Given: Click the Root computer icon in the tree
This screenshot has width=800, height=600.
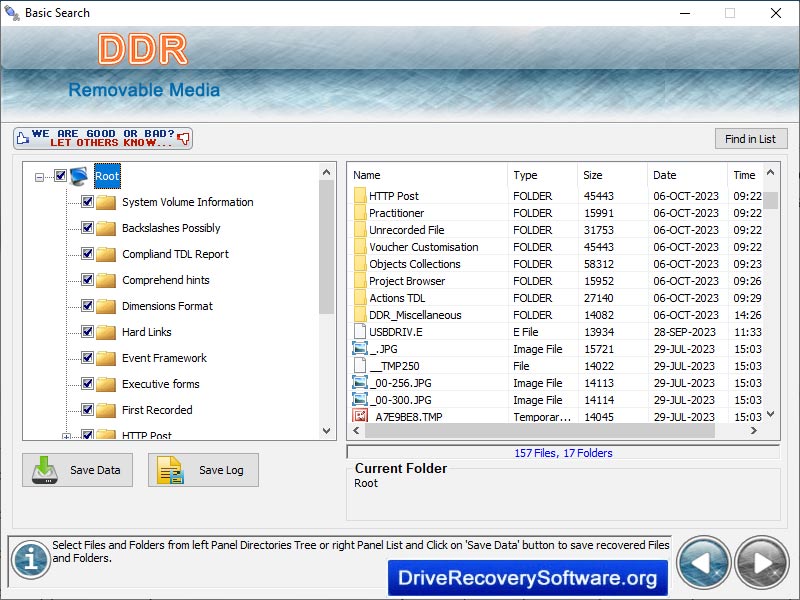Looking at the screenshot, I should (80, 176).
